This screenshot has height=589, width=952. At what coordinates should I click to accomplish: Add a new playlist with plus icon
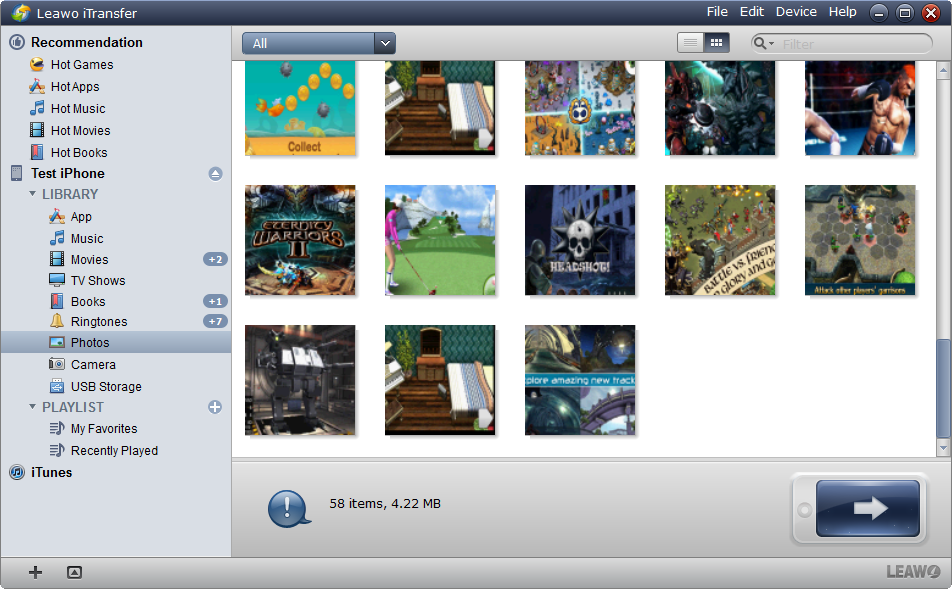tap(215, 407)
